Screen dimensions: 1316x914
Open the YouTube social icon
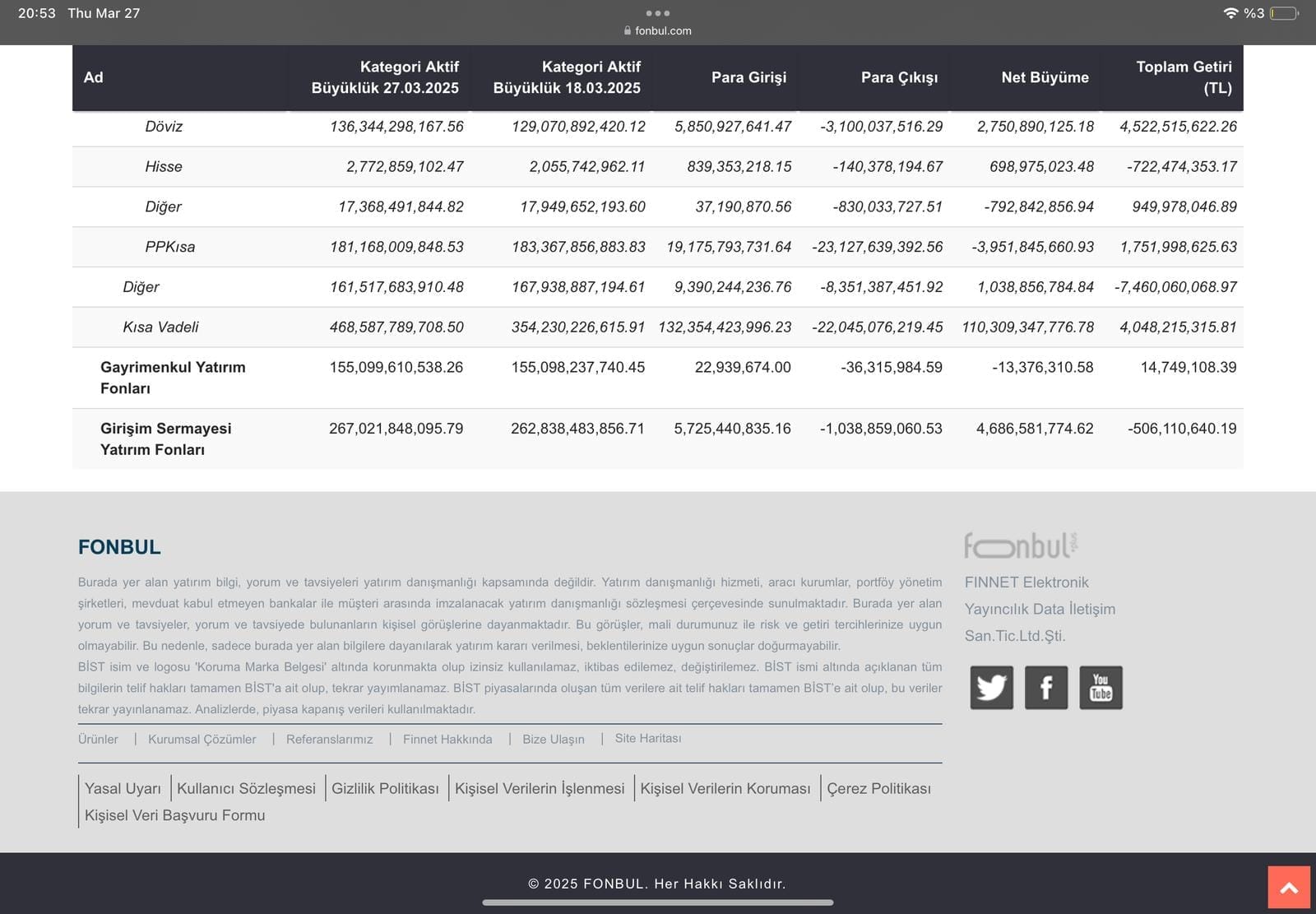pyautogui.click(x=1101, y=687)
